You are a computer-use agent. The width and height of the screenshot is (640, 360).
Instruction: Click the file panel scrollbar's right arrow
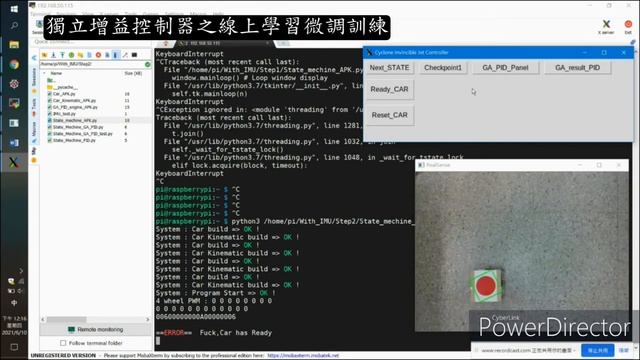[x=148, y=319]
